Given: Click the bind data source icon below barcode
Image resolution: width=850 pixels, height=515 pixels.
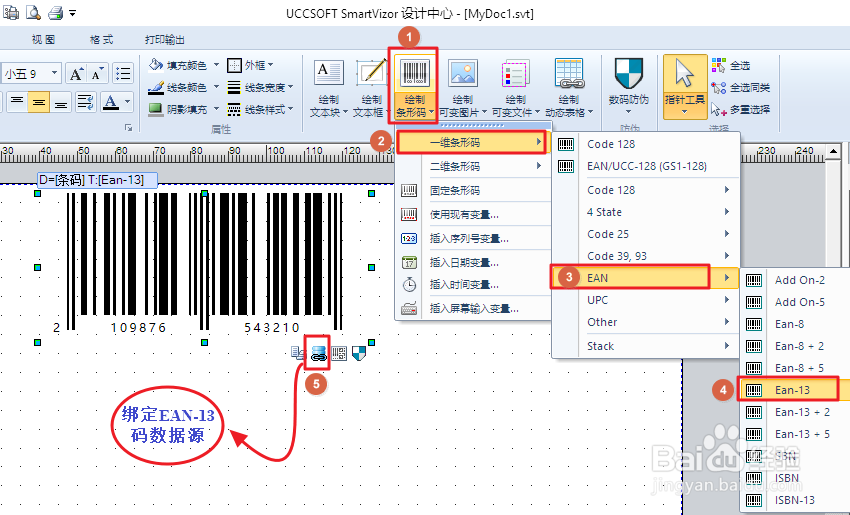Looking at the screenshot, I should pos(318,354).
